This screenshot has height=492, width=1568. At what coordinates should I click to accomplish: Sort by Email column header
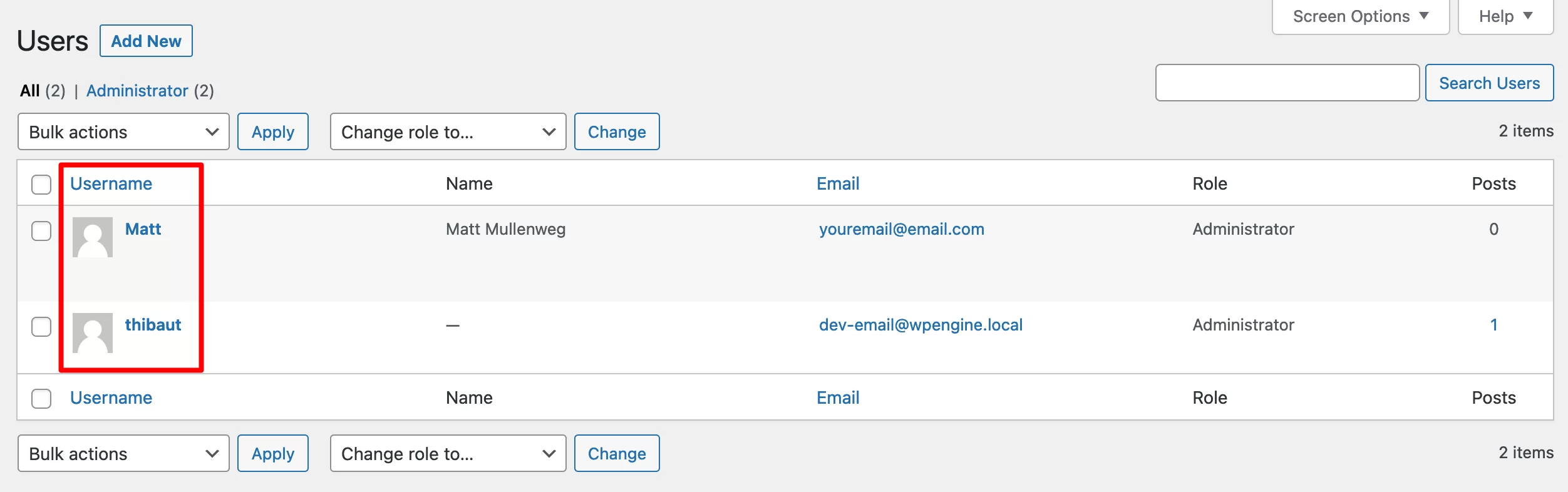click(838, 183)
